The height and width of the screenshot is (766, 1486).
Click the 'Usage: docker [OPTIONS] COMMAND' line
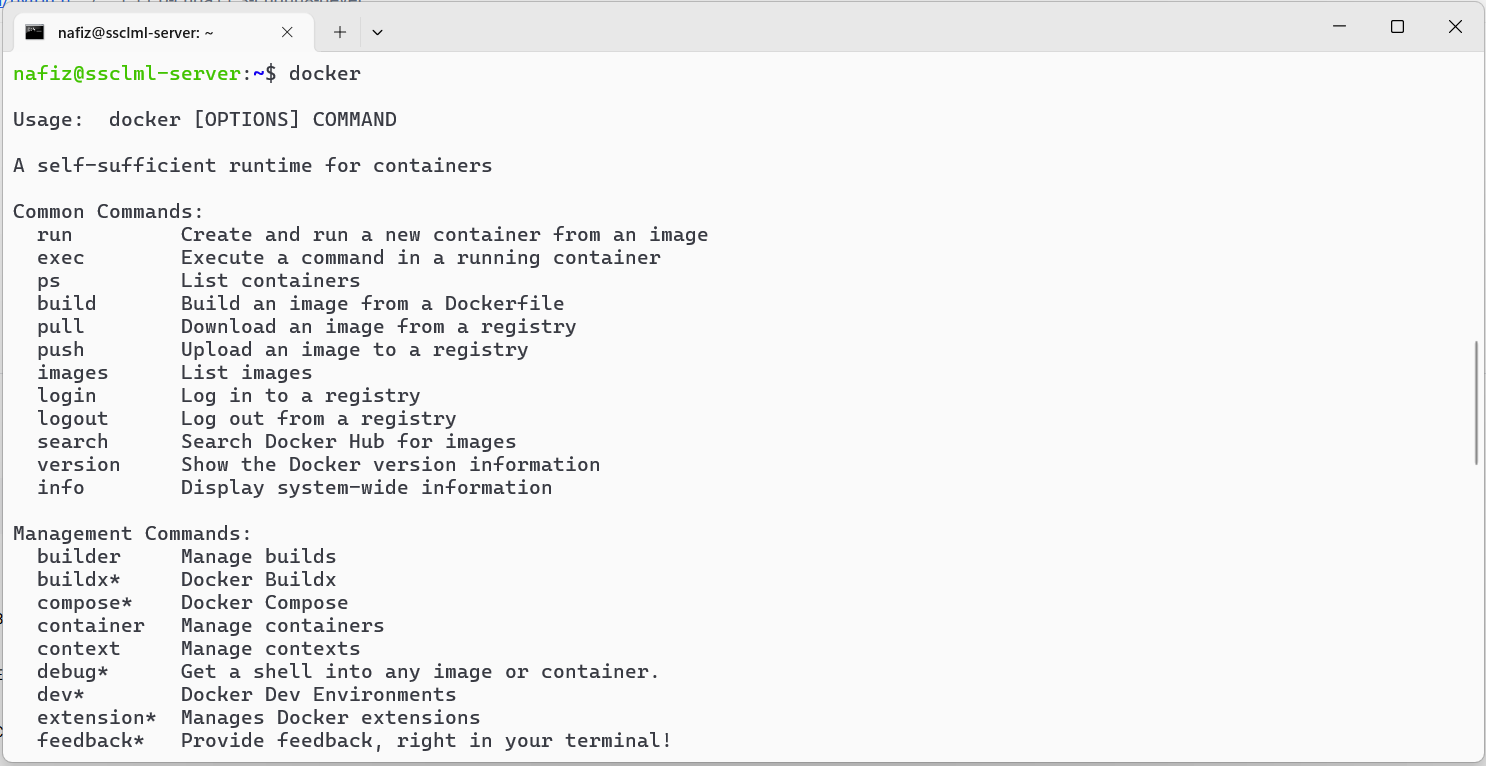(205, 120)
